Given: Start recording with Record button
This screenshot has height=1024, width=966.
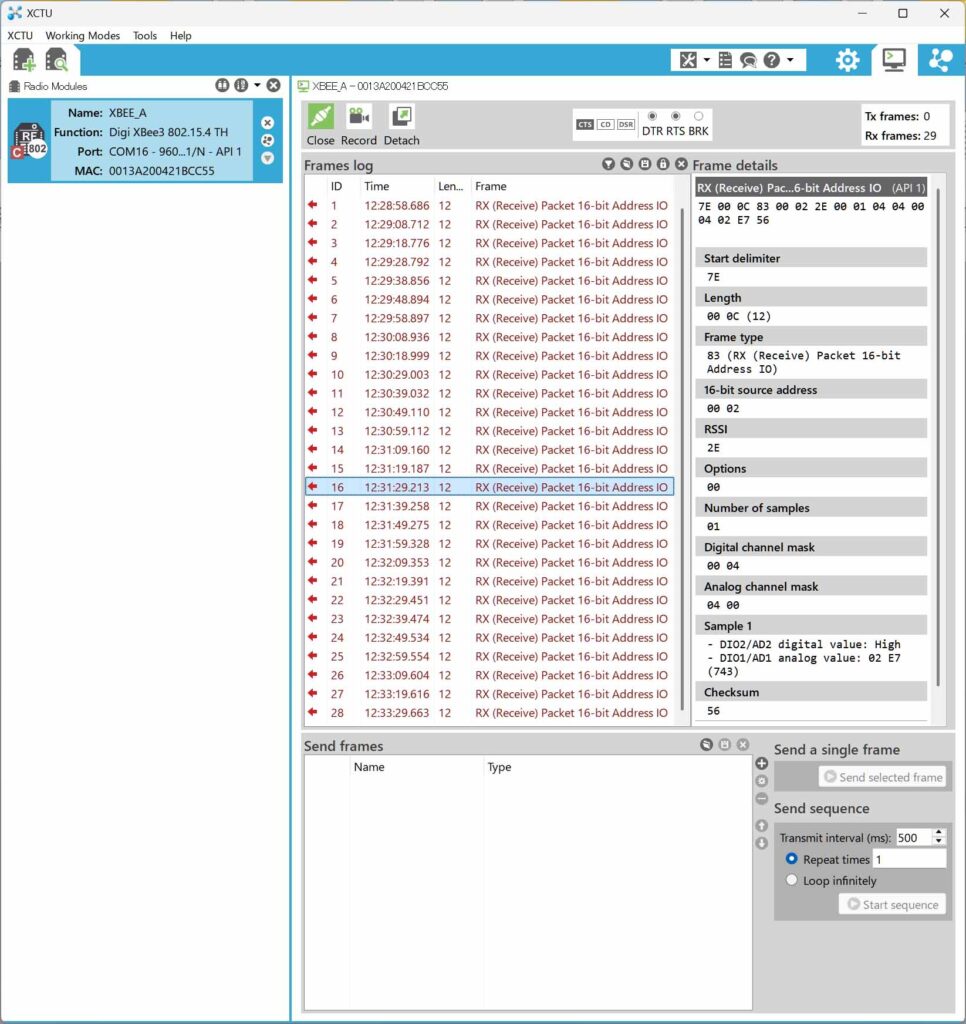Looking at the screenshot, I should (359, 125).
